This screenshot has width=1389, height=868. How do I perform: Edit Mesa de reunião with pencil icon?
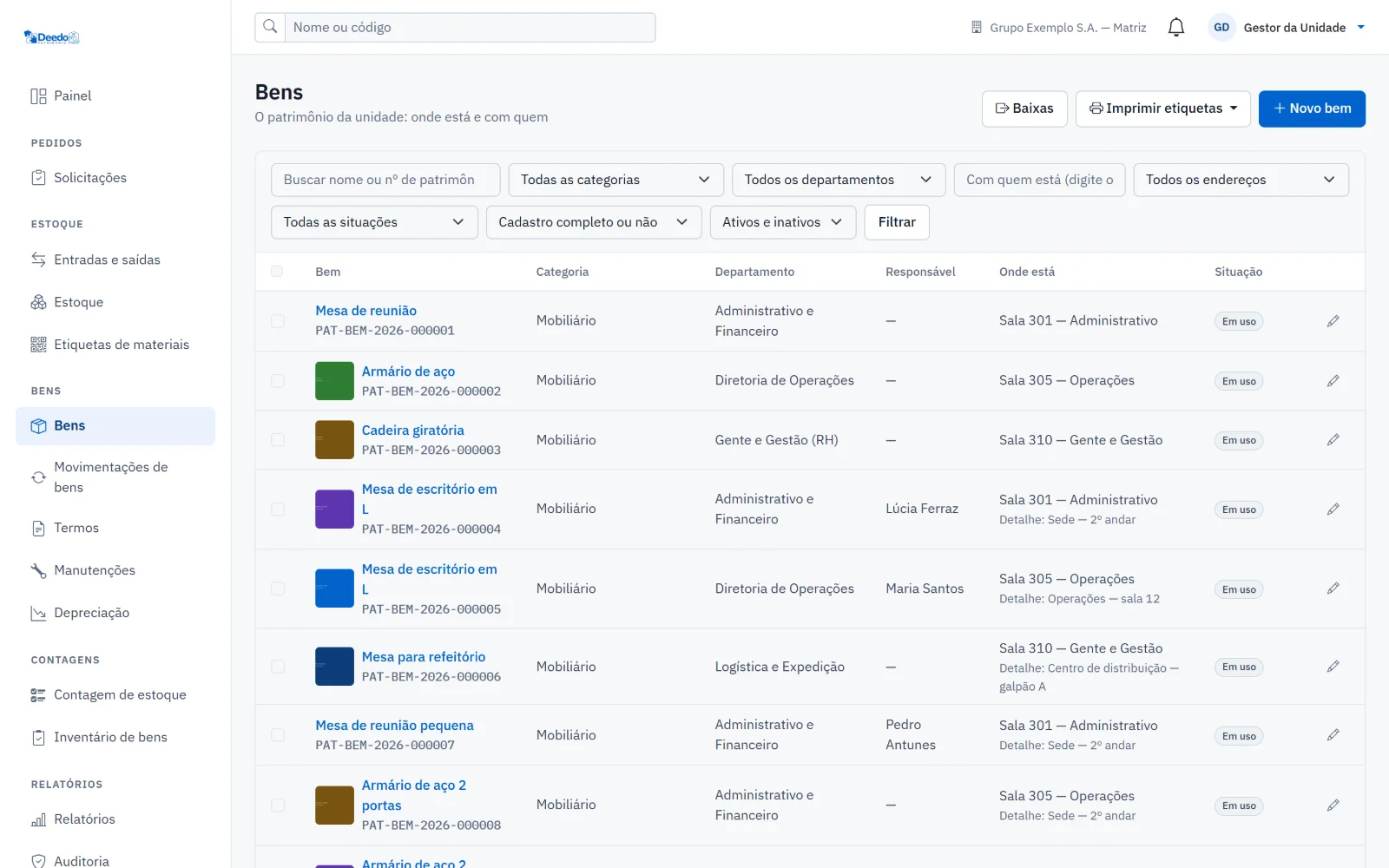[1333, 321]
